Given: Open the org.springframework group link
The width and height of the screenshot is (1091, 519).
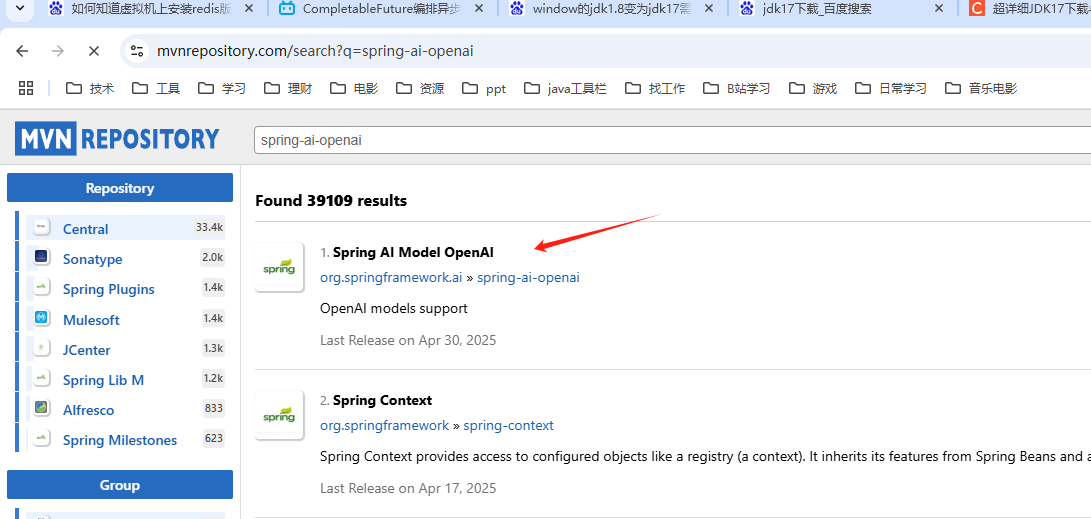Looking at the screenshot, I should [x=385, y=425].
